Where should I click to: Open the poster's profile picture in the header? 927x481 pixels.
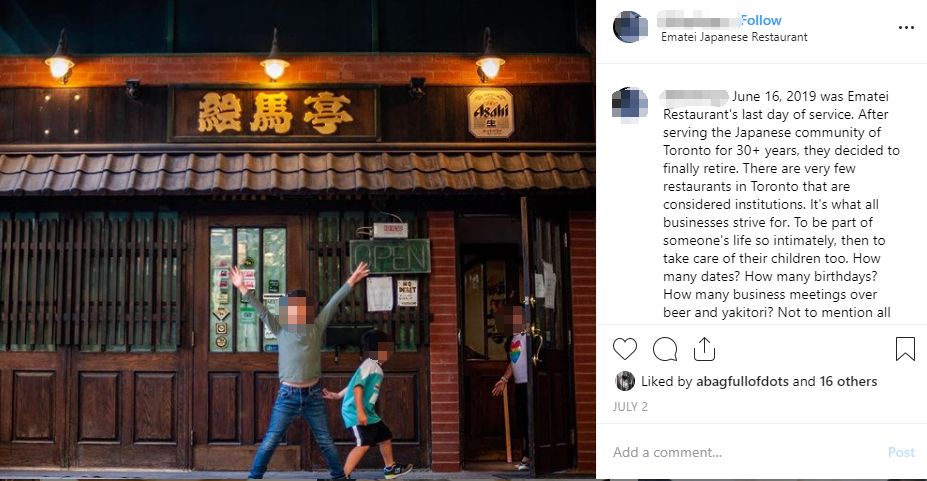click(x=630, y=27)
